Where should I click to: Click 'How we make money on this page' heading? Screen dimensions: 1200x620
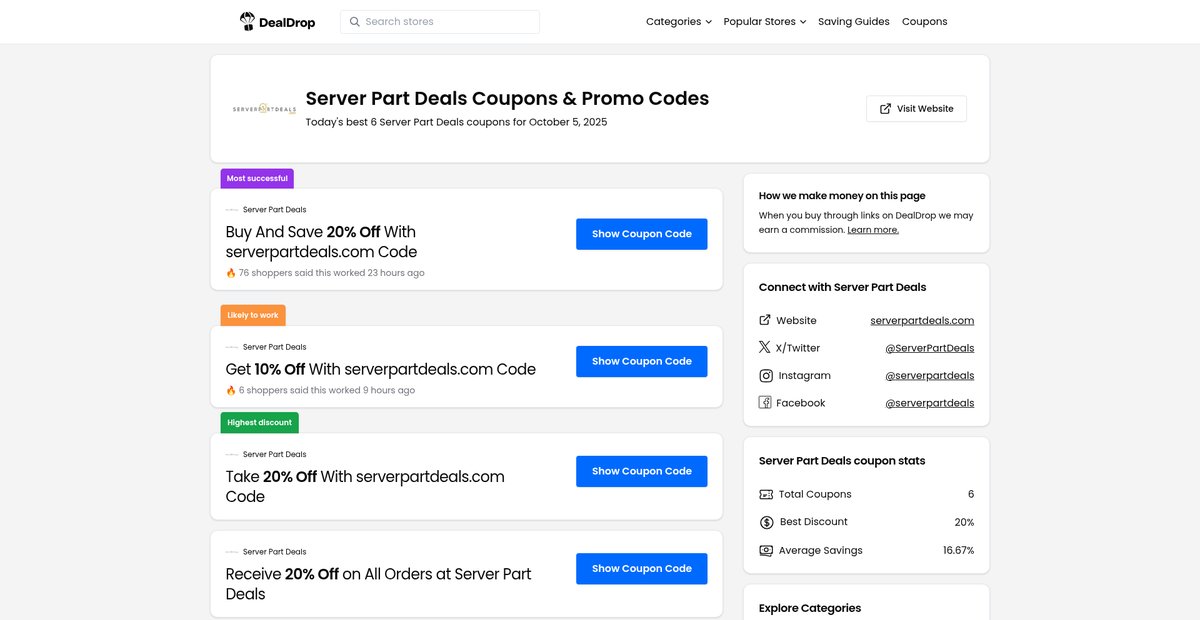pyautogui.click(x=842, y=196)
